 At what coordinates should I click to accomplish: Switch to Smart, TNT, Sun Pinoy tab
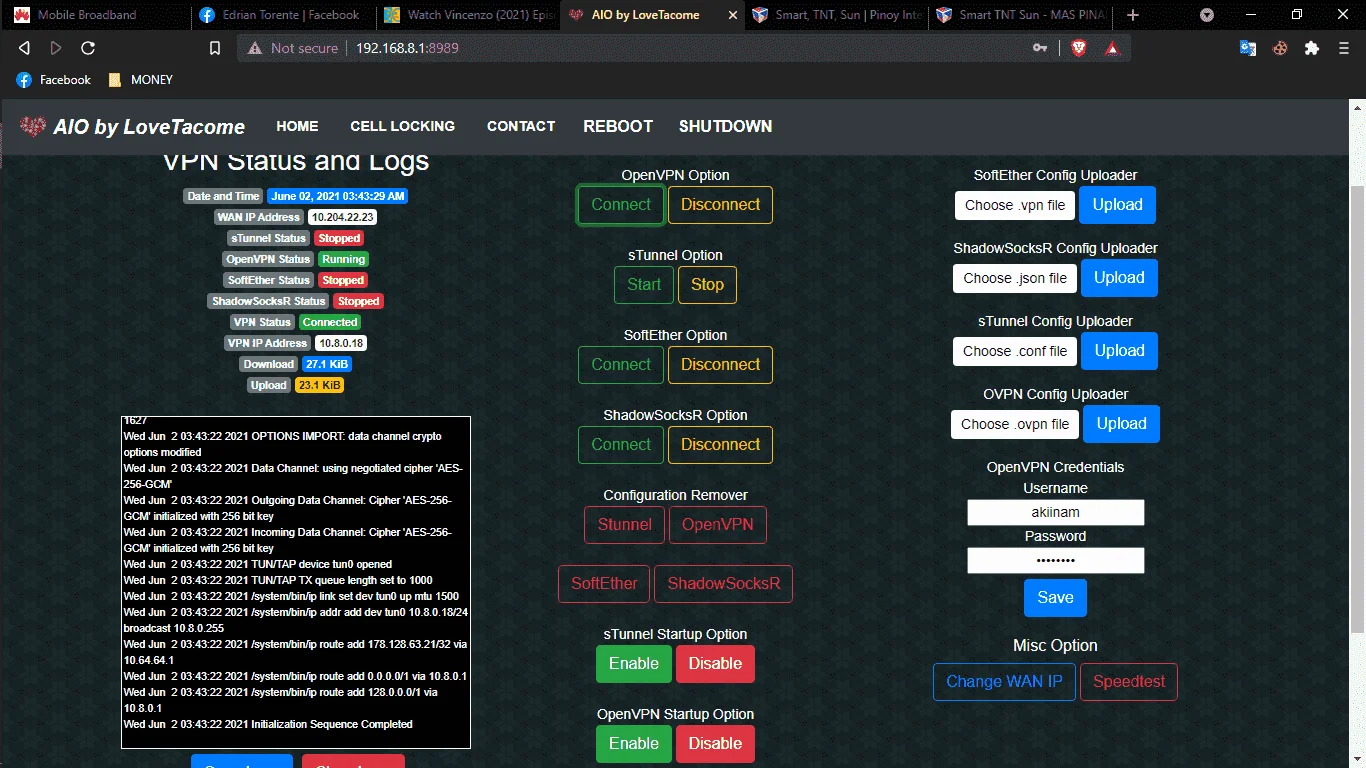(835, 15)
